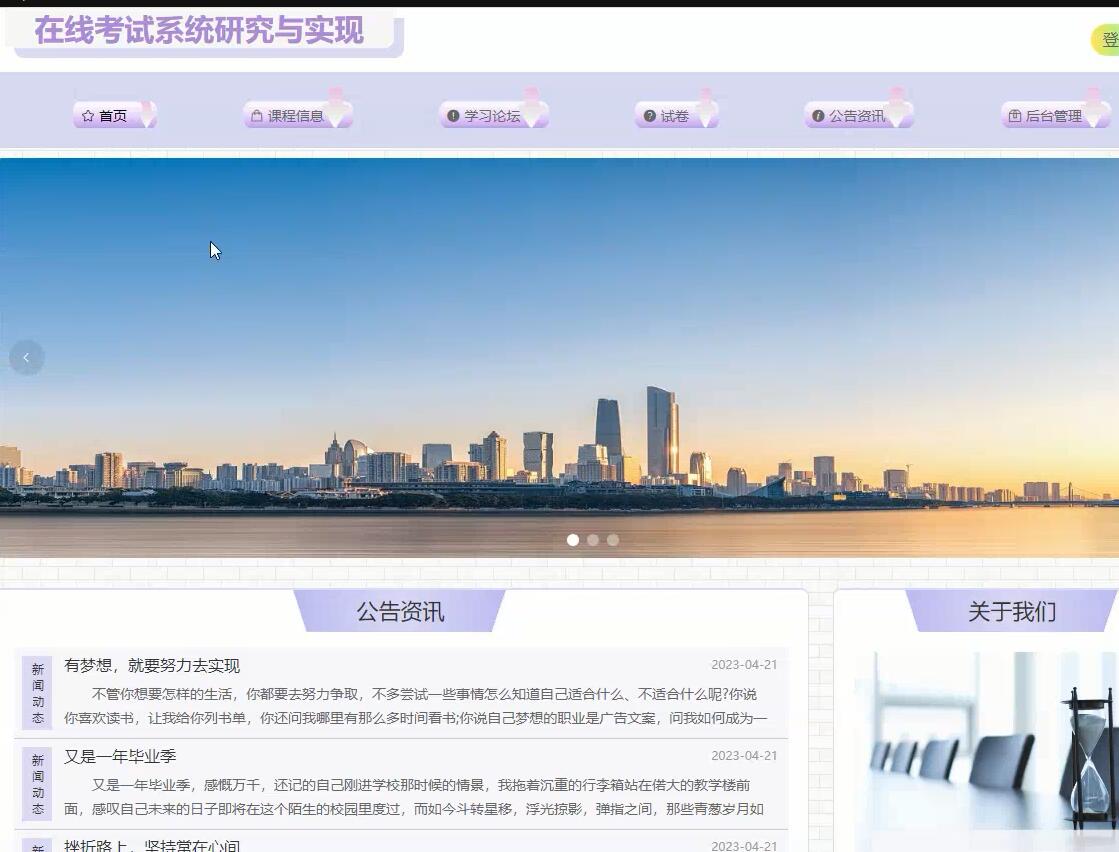This screenshot has height=852, width=1119.
Task: Open the 课程信息 menu item
Action: click(298, 116)
